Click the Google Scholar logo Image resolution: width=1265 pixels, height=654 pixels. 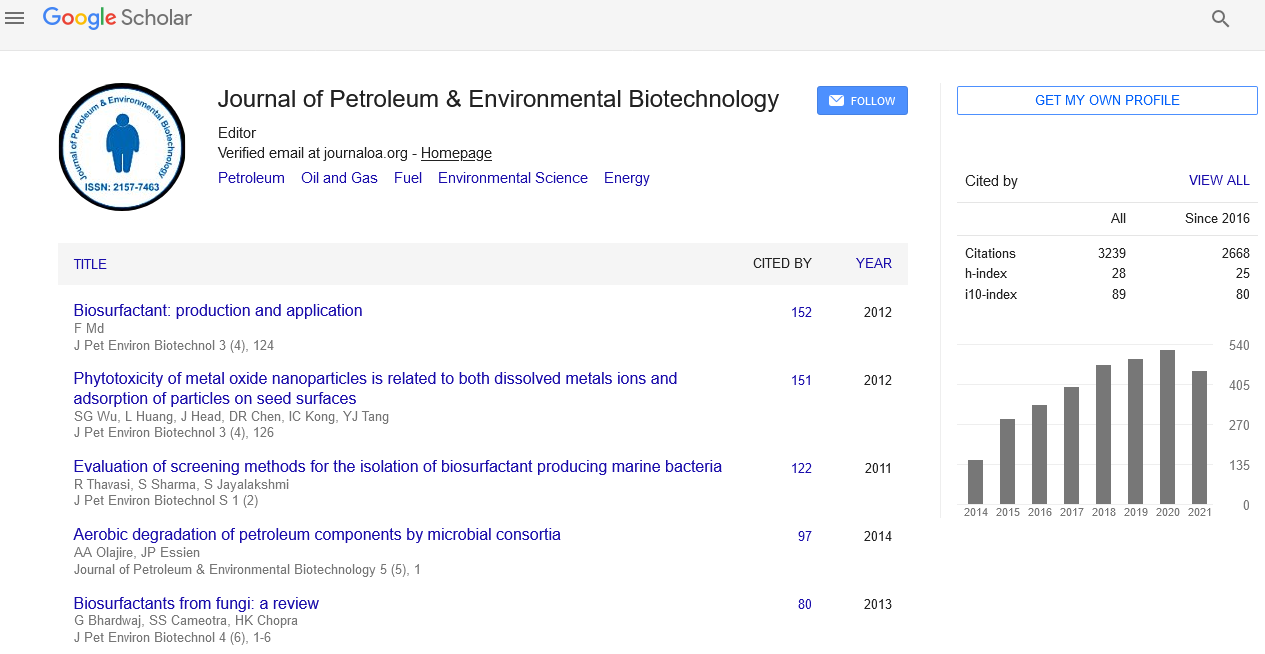[x=118, y=18]
